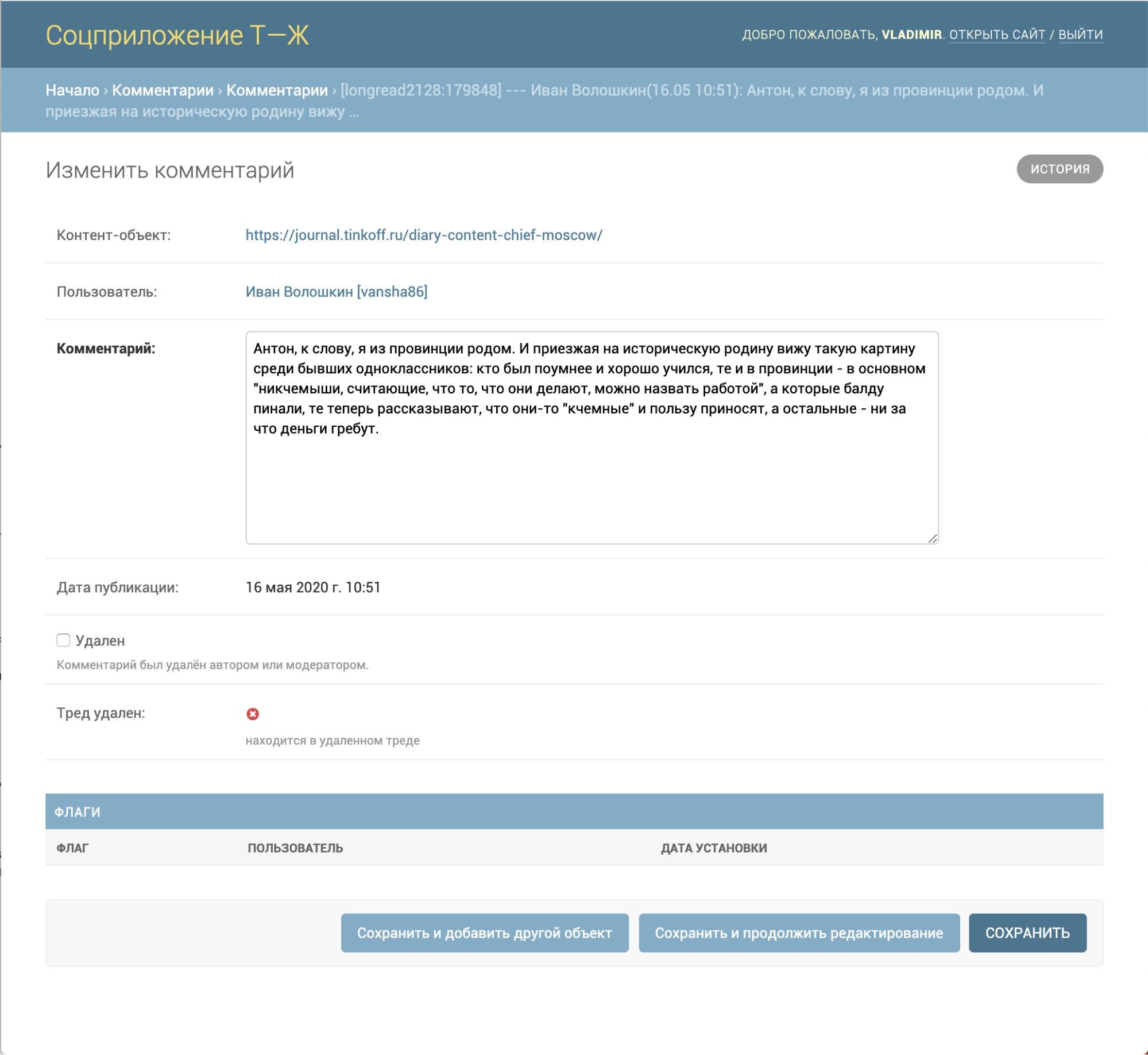Click the СОХРАНИТЬ button

point(1027,933)
